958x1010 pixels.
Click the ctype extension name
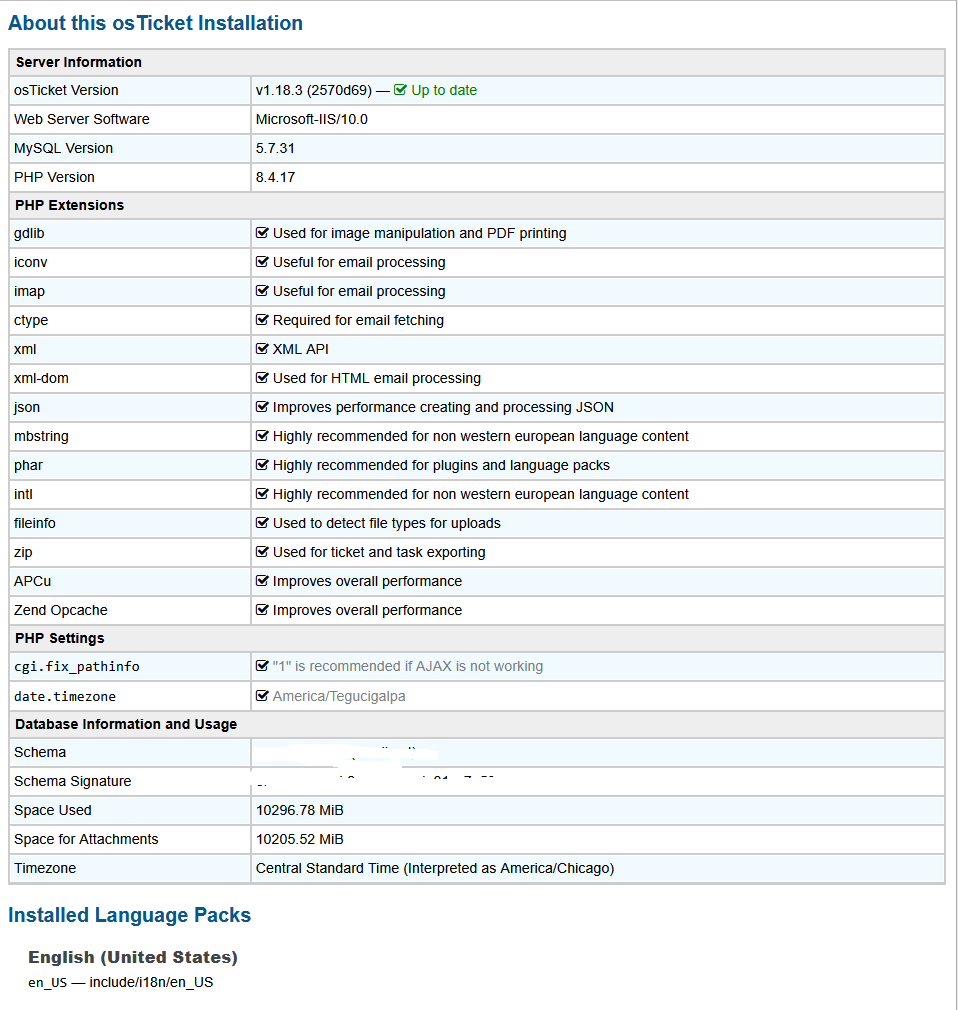[x=31, y=320]
